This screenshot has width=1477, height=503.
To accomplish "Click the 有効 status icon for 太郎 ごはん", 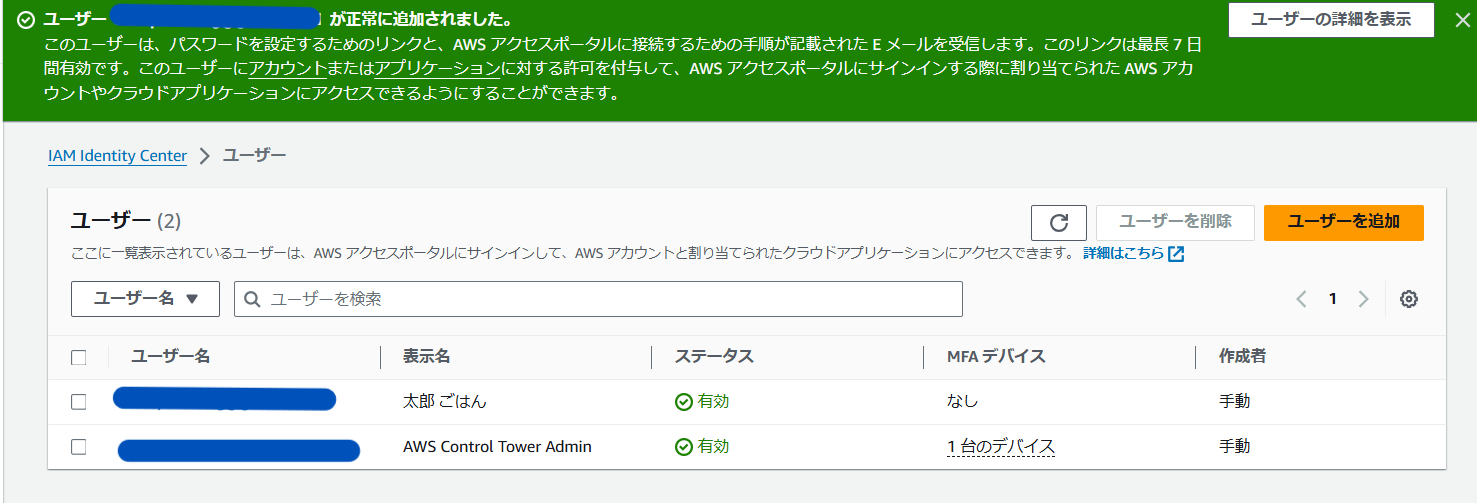I will point(684,402).
